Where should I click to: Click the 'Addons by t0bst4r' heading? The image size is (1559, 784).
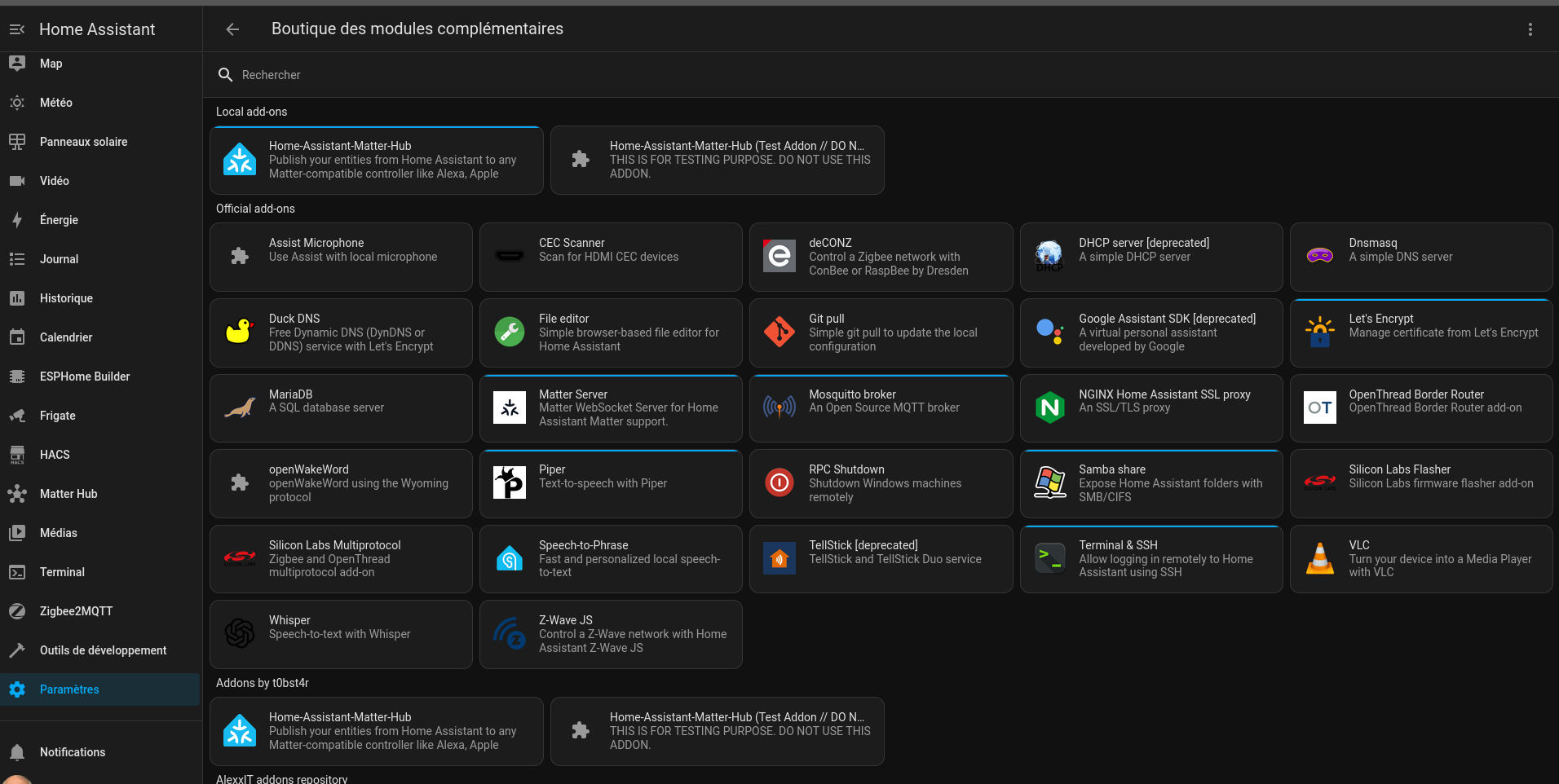(x=263, y=683)
